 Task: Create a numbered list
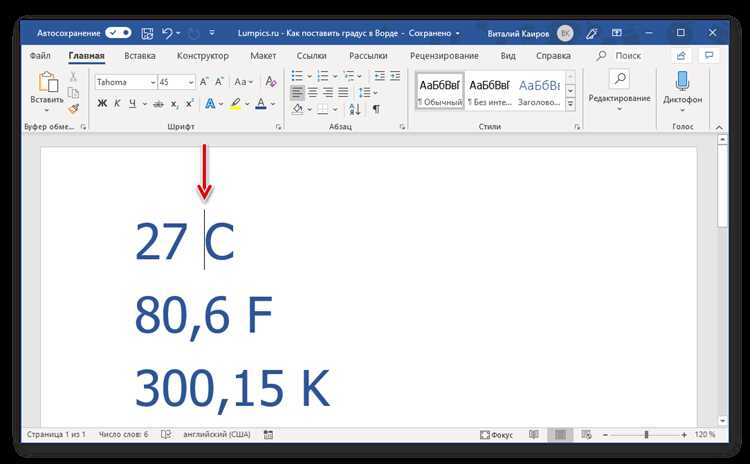click(x=323, y=76)
